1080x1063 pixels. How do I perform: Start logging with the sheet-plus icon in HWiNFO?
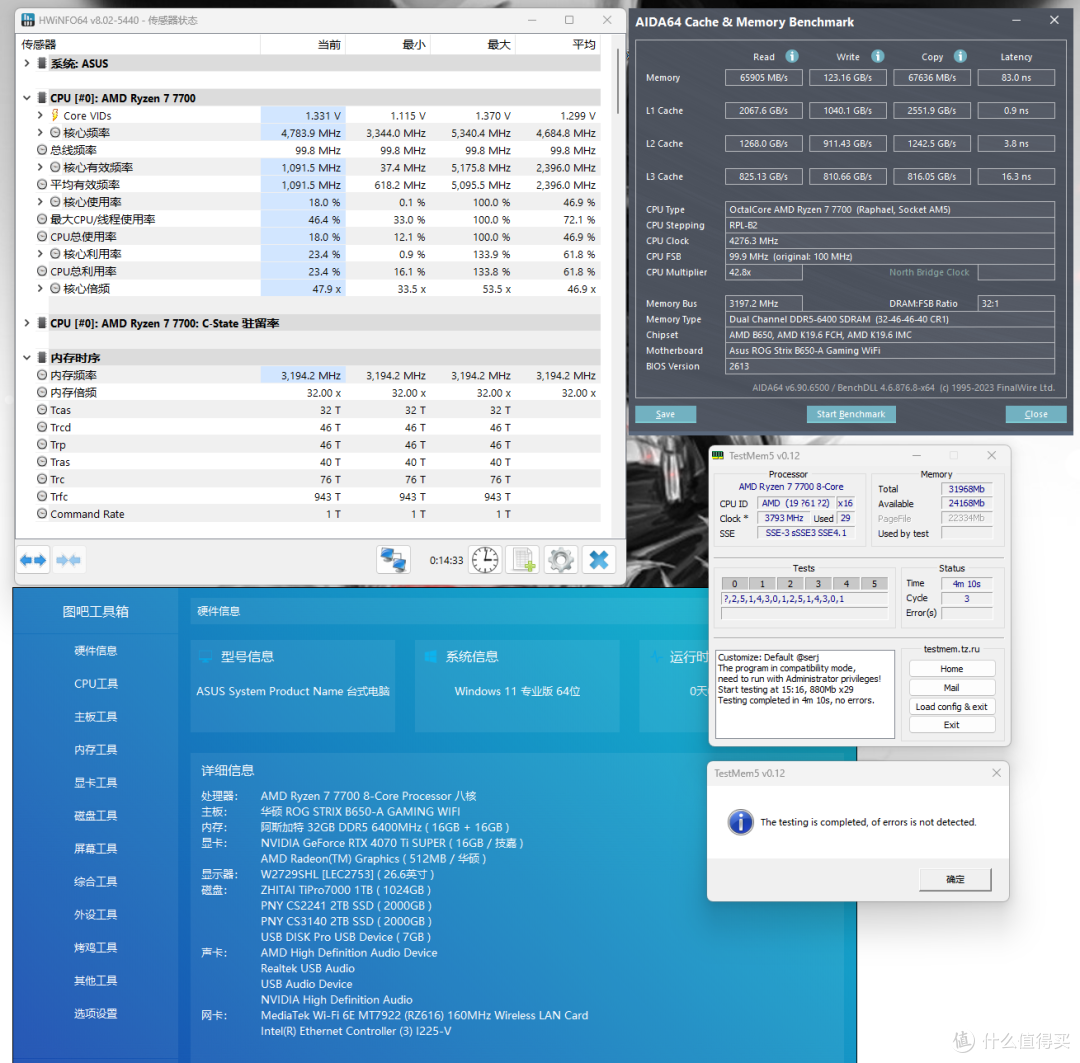(x=523, y=560)
